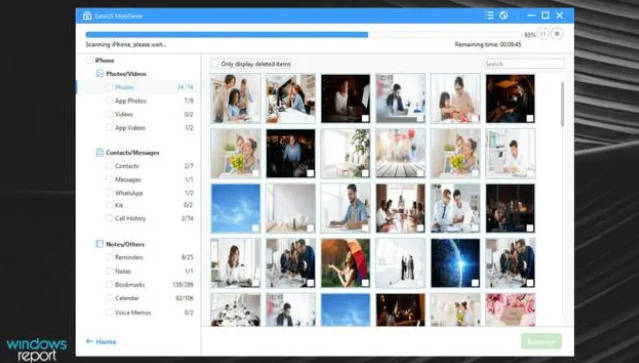Enable the Calendar checkbox
The image size is (639, 363).
click(109, 298)
